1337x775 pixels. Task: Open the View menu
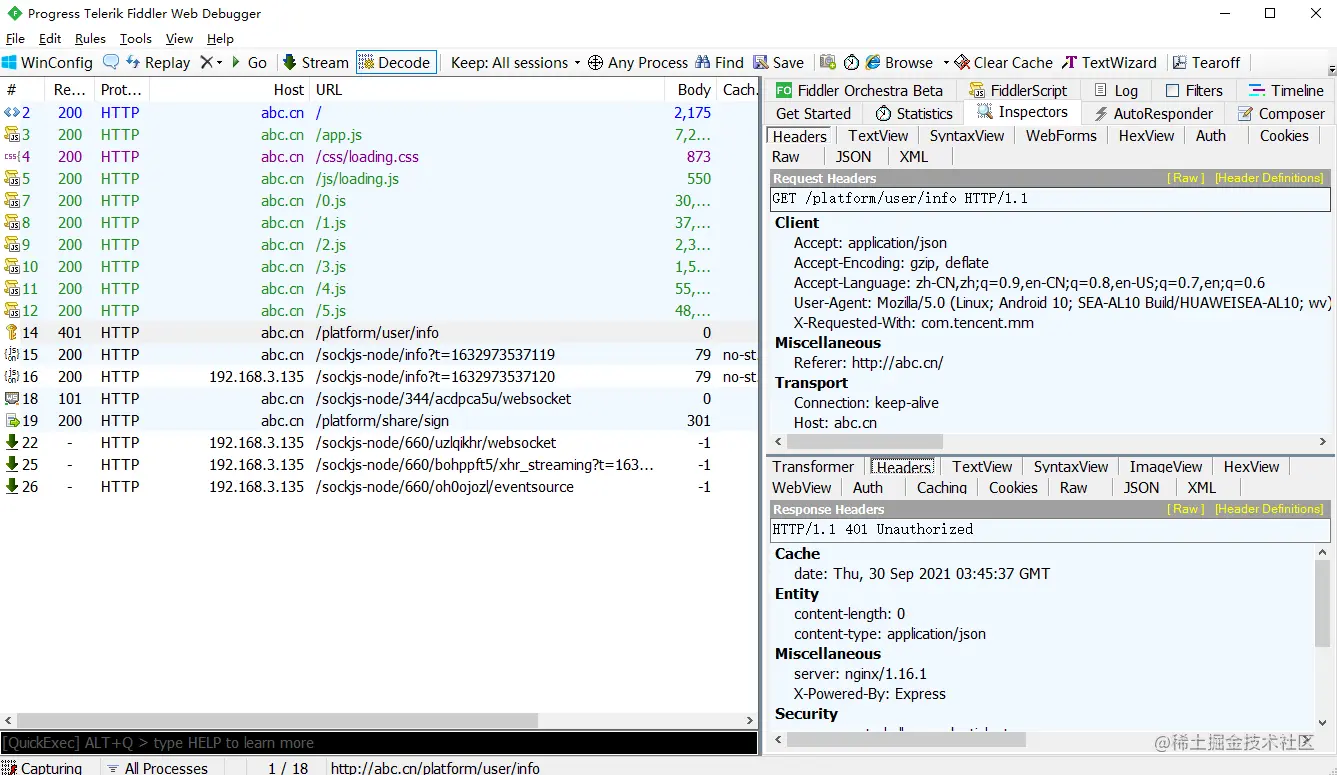click(x=179, y=39)
